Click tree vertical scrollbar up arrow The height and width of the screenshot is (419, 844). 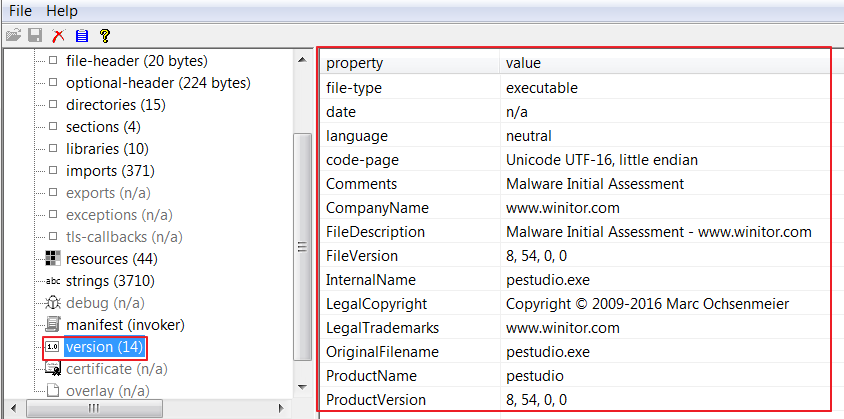click(x=302, y=59)
